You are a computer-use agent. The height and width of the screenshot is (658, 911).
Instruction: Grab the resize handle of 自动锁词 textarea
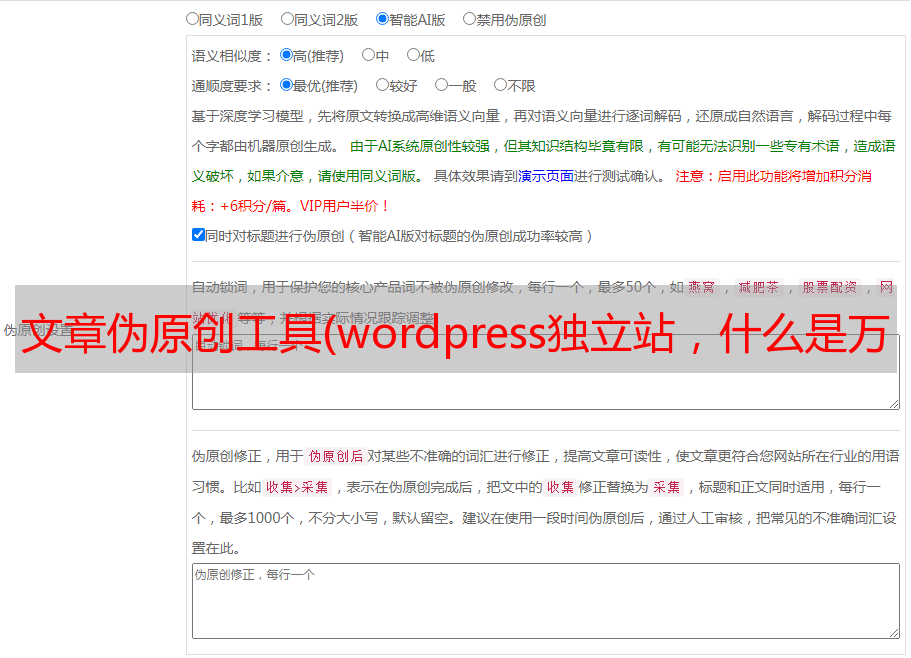[894, 404]
